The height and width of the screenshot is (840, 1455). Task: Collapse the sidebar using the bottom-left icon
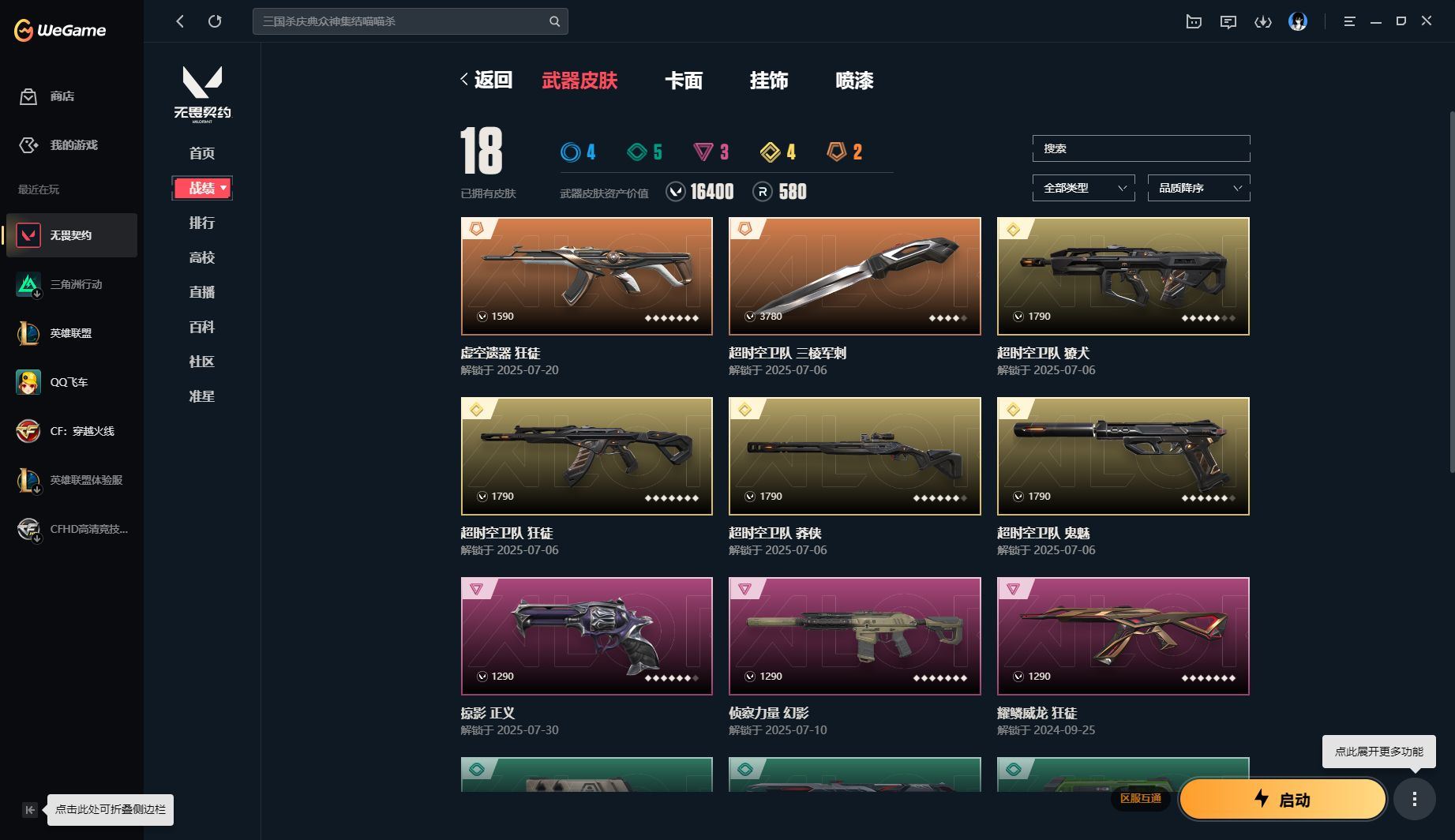pos(30,809)
